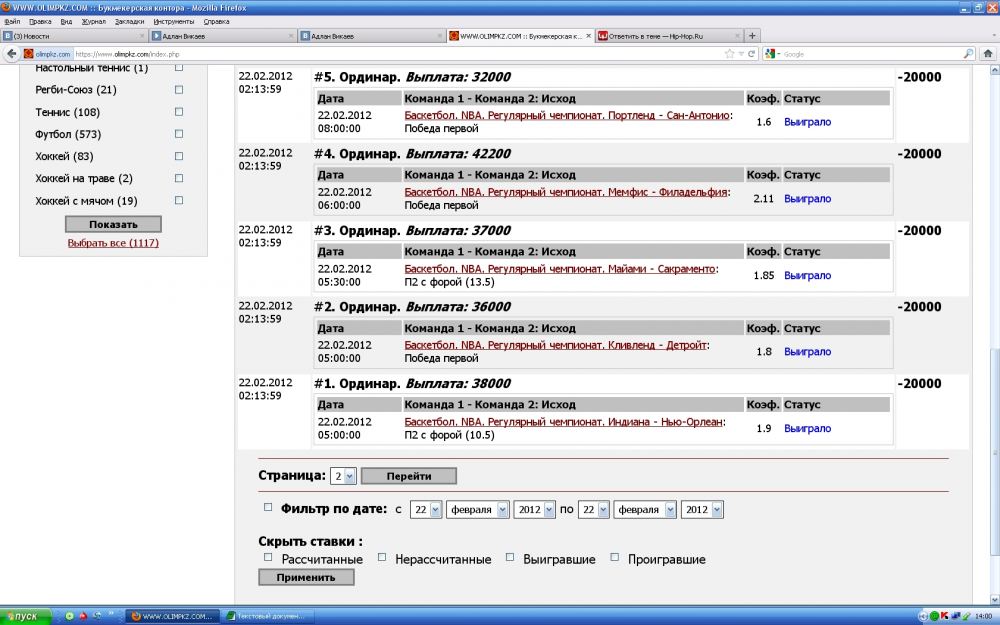Enable the Фильтр по дате checkbox
The image size is (1000, 625).
(268, 507)
